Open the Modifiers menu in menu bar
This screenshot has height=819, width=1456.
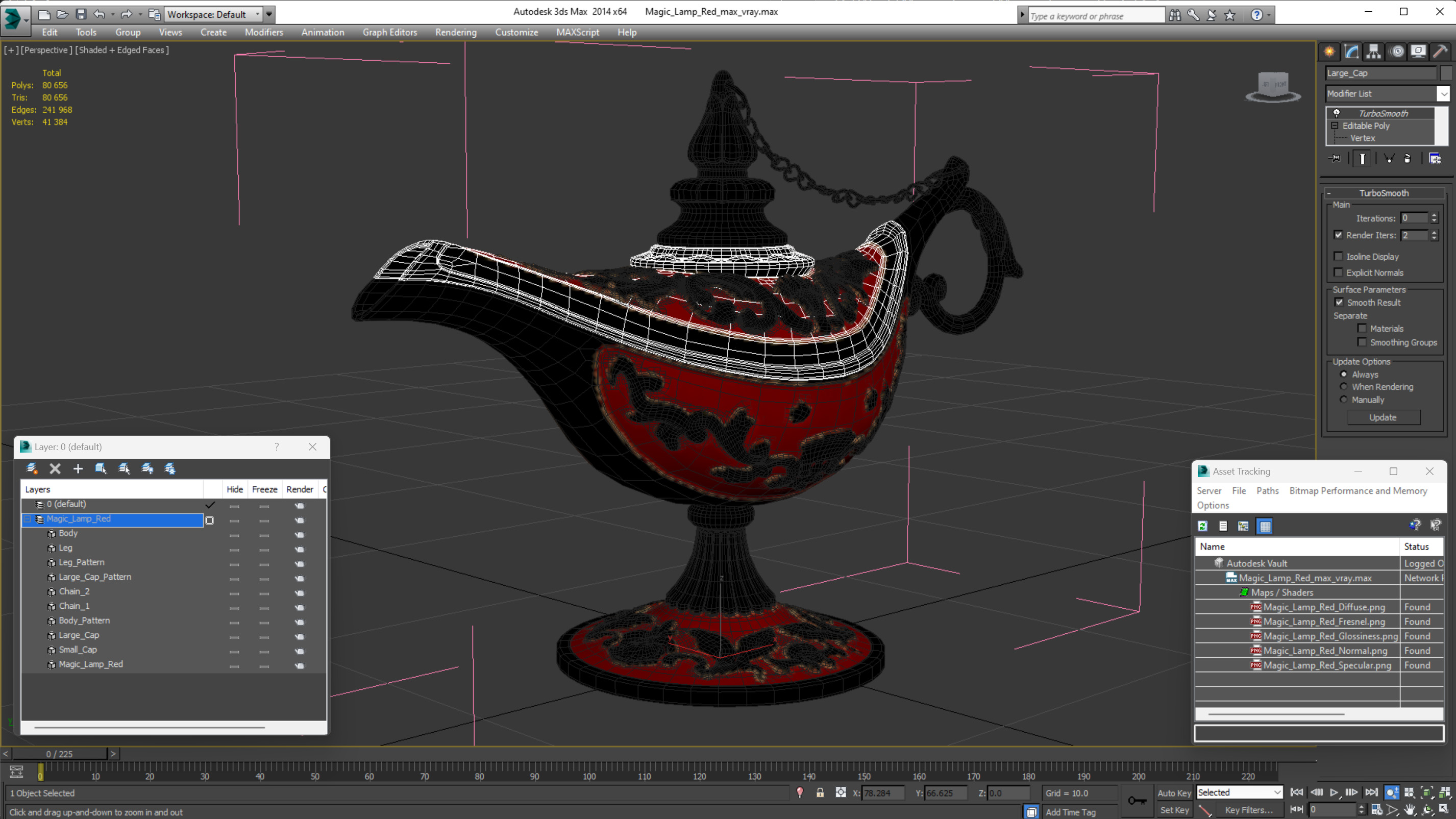[x=263, y=32]
